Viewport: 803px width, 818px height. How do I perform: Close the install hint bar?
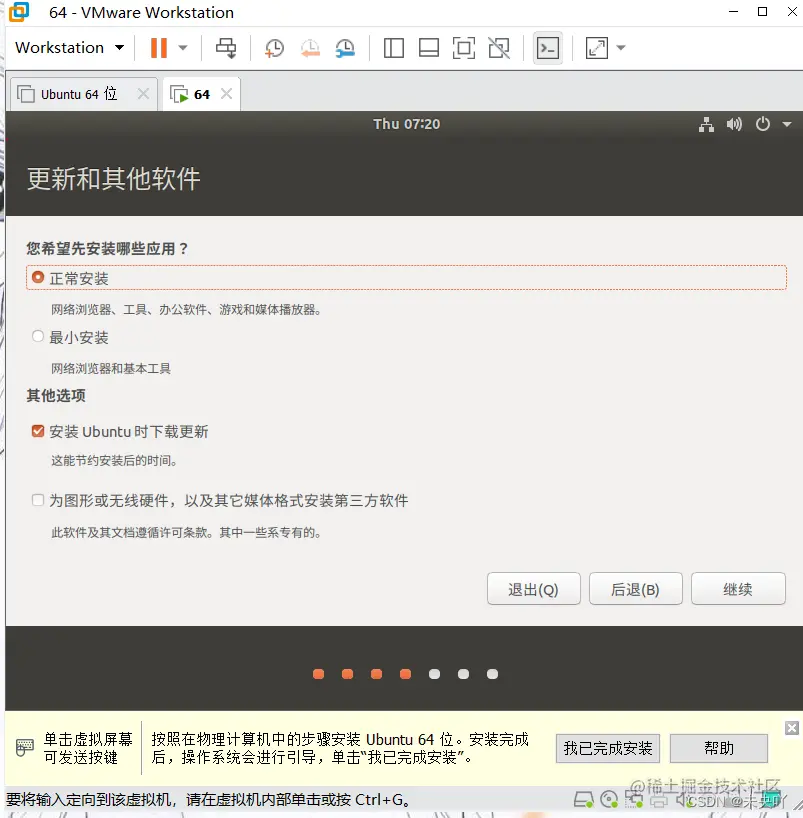point(792,728)
